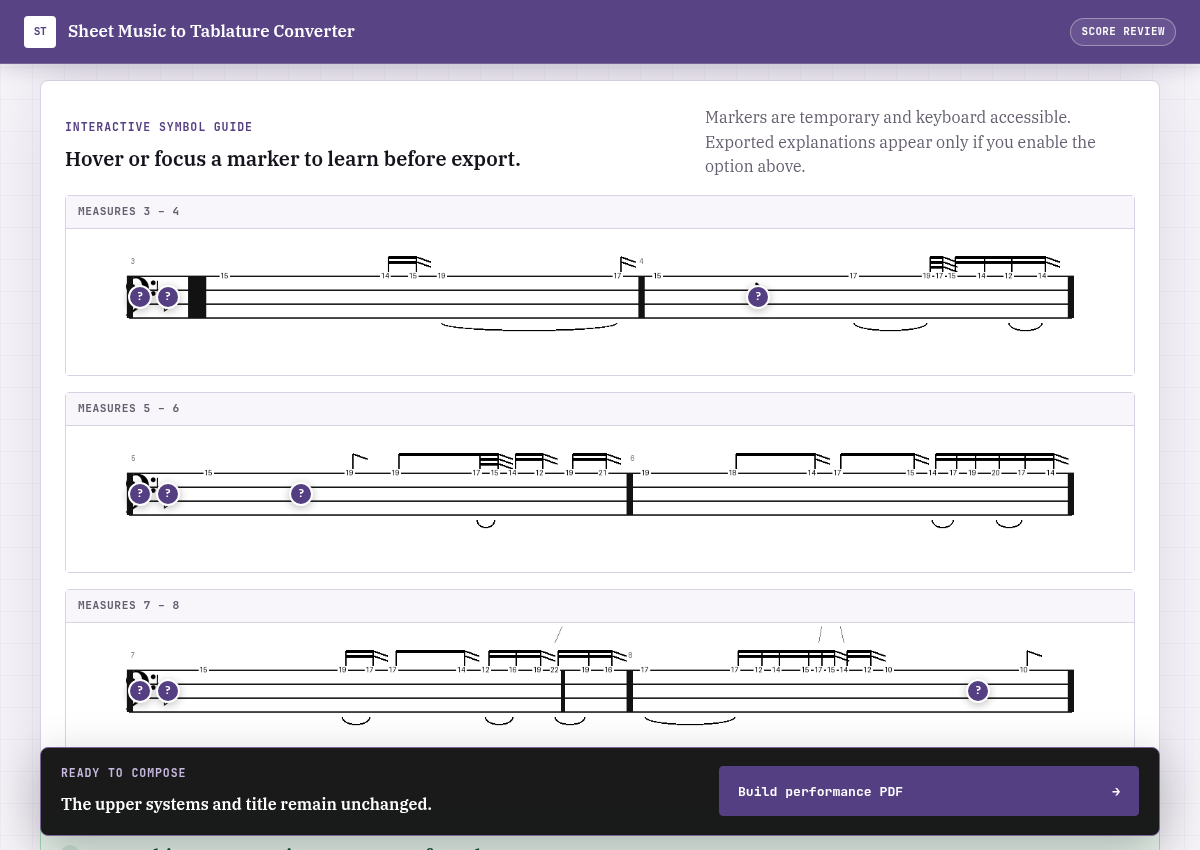Click the Sheet Music to Tablature Converter title
Viewport: 1200px width, 850px height.
click(211, 31)
